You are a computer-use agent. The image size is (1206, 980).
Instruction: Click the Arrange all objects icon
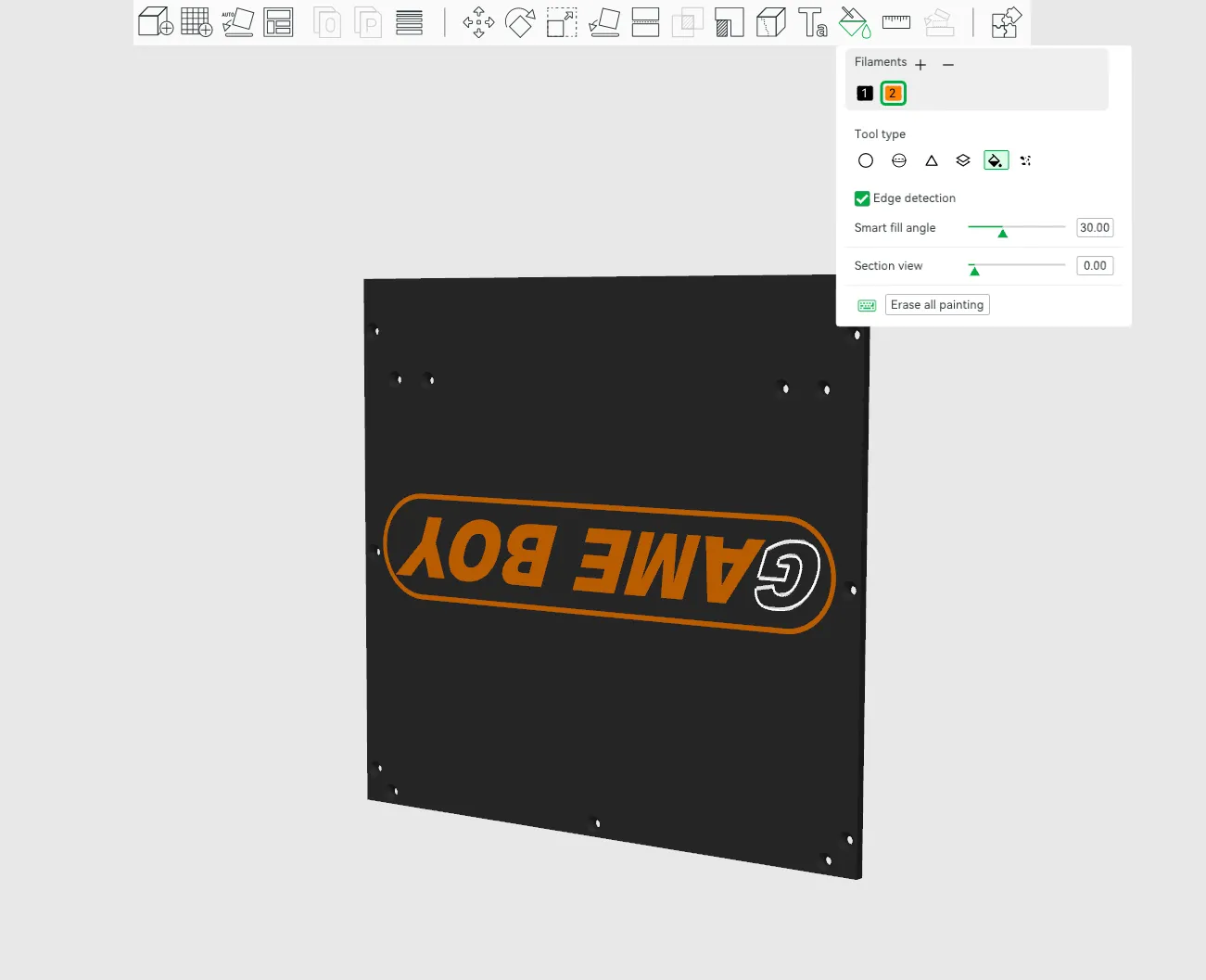[278, 21]
